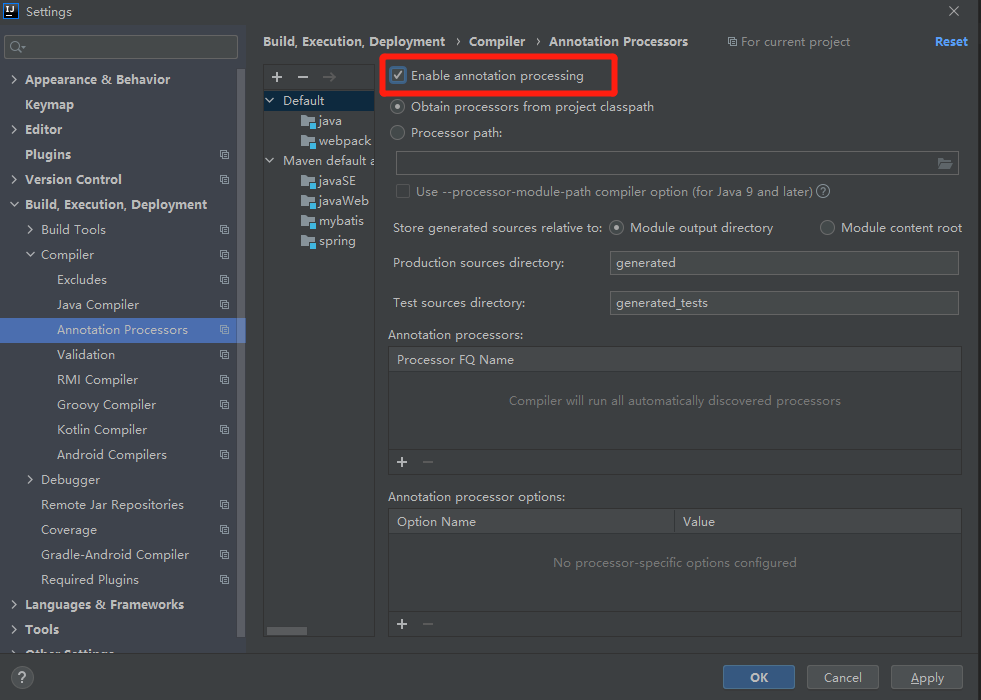Select the webpack module folder icon
The width and height of the screenshot is (981, 700).
pyautogui.click(x=308, y=141)
